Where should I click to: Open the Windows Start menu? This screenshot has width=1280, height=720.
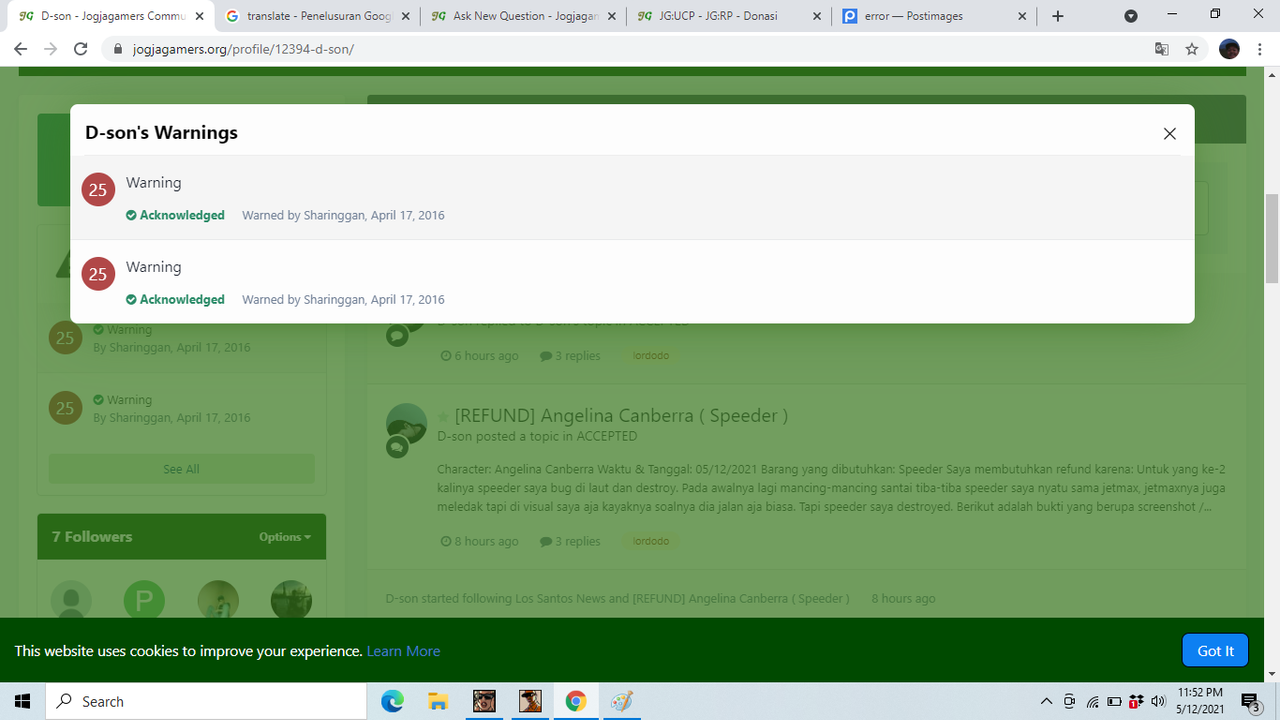coord(22,701)
